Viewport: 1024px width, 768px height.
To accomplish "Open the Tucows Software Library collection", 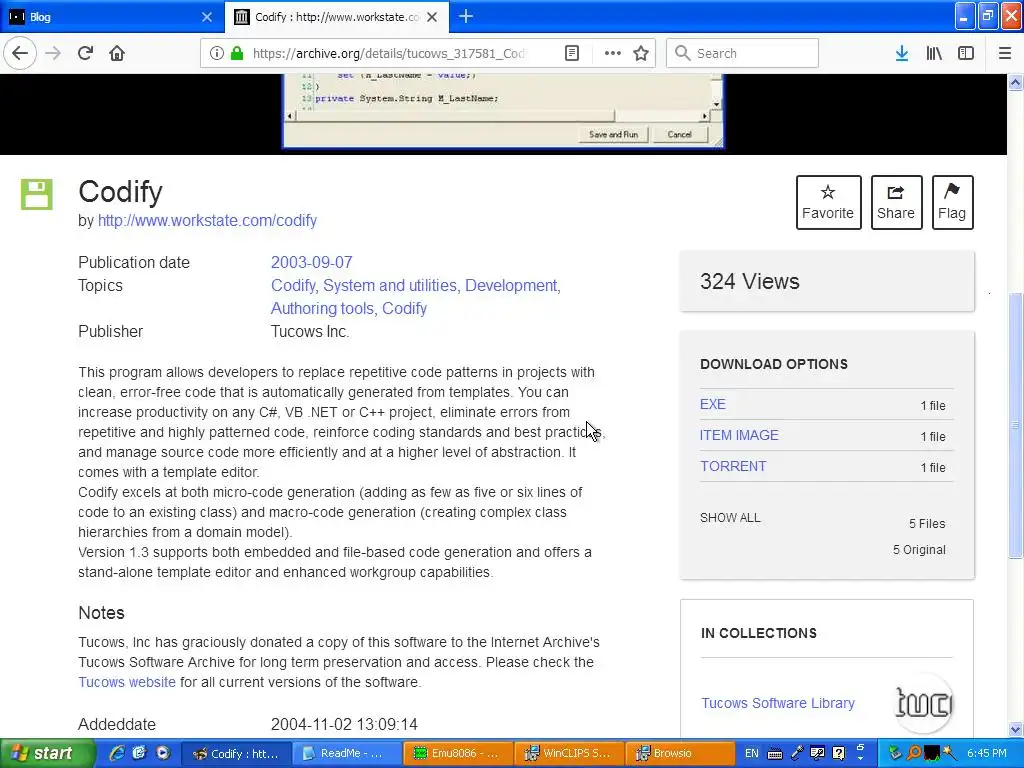I will [778, 703].
